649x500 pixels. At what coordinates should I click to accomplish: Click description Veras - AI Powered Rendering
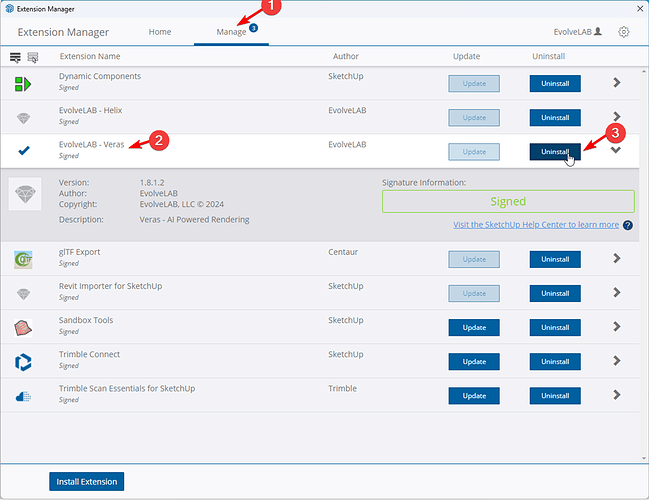194,220
